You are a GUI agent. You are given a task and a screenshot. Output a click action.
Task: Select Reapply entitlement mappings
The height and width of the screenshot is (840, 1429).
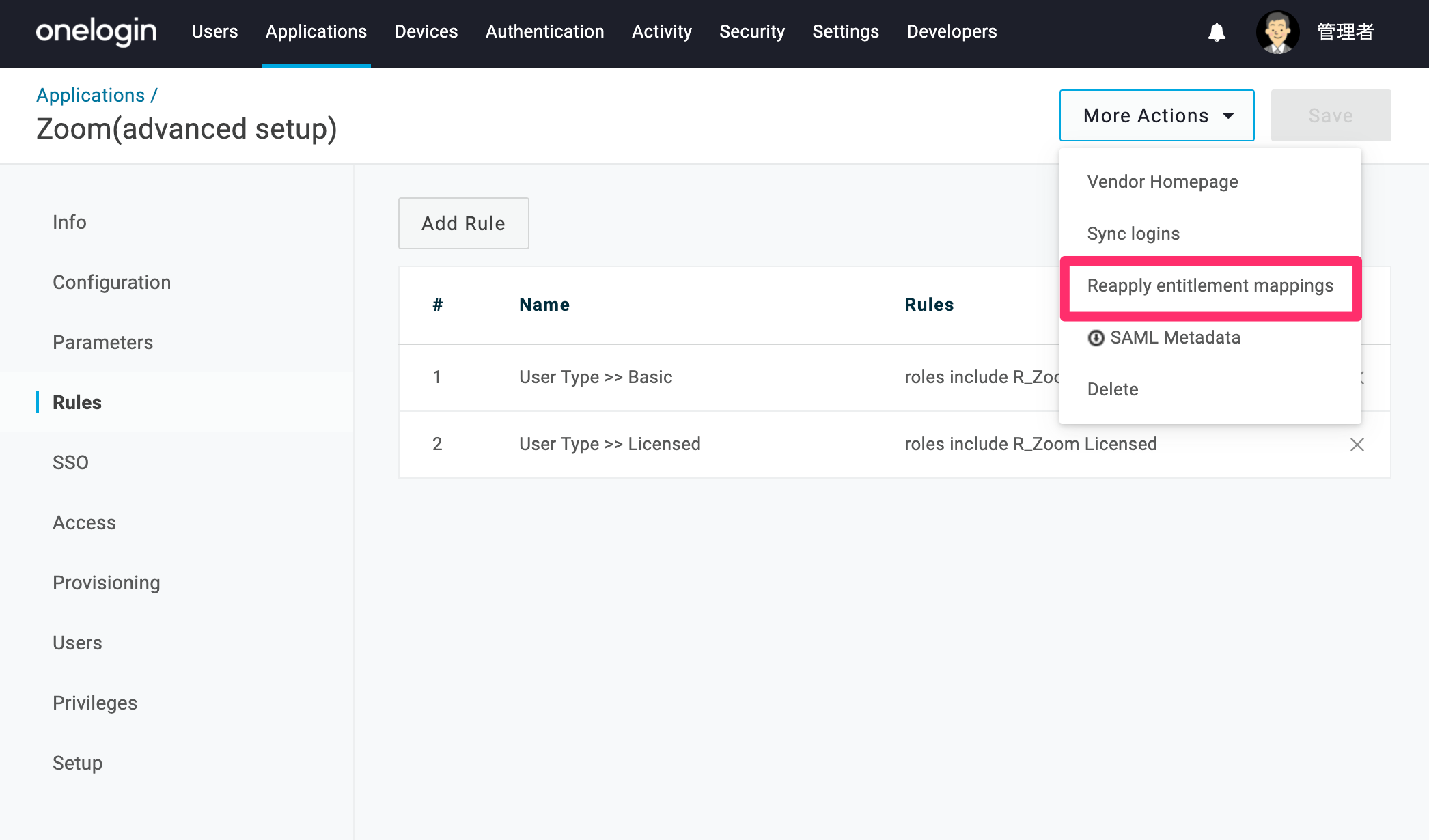[x=1210, y=285]
